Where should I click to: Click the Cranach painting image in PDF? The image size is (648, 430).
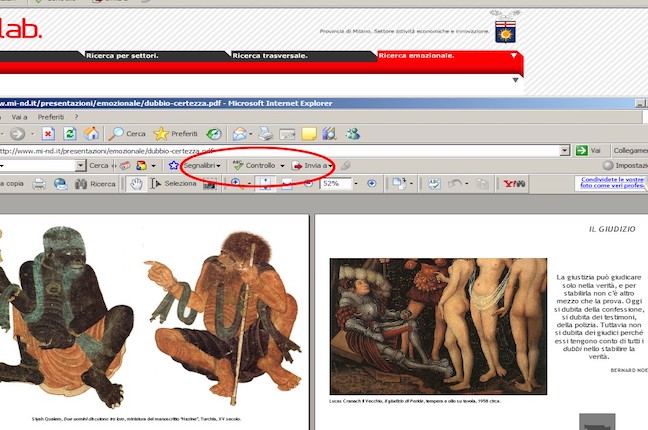click(438, 326)
